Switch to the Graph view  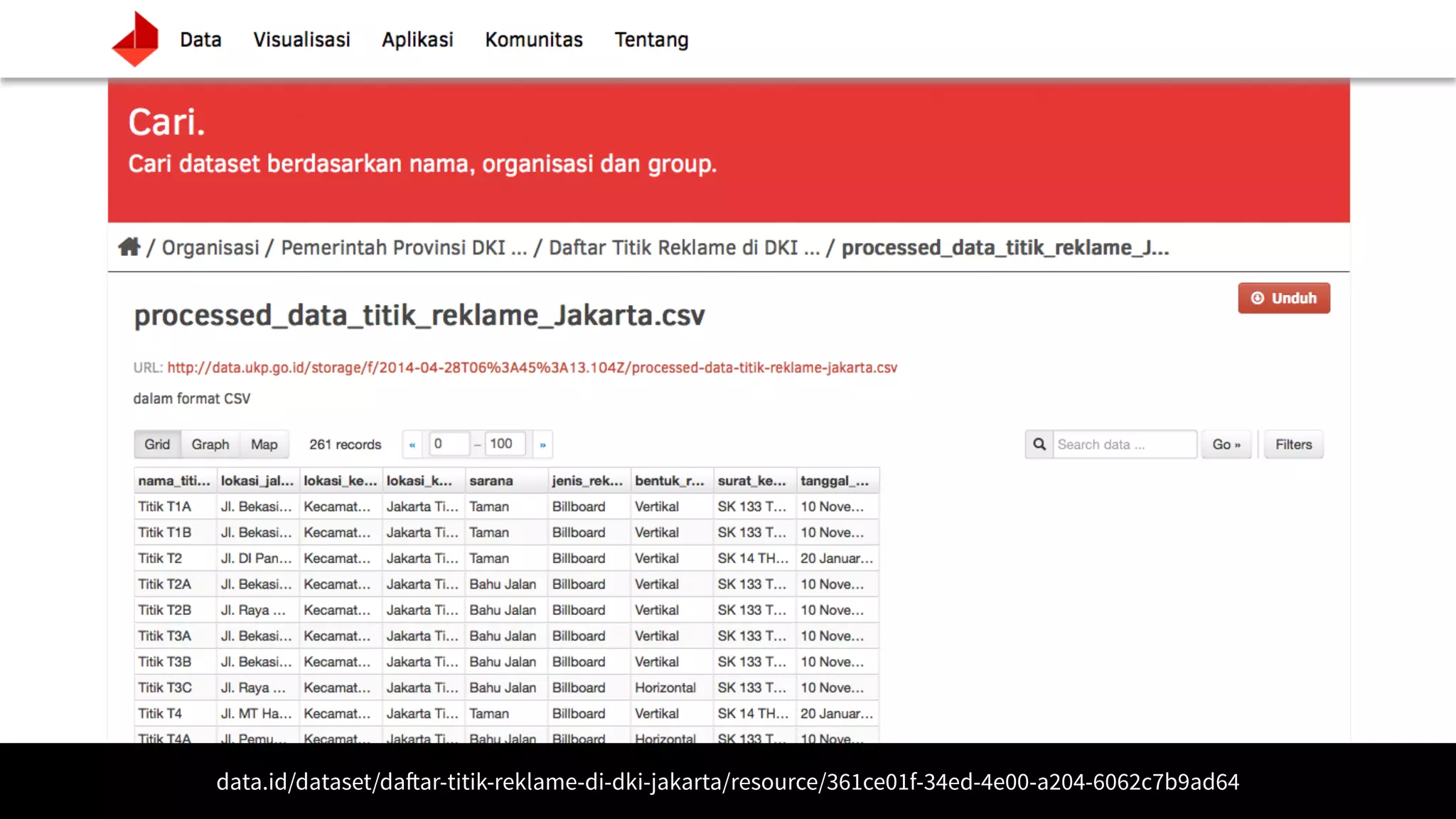pyautogui.click(x=210, y=444)
